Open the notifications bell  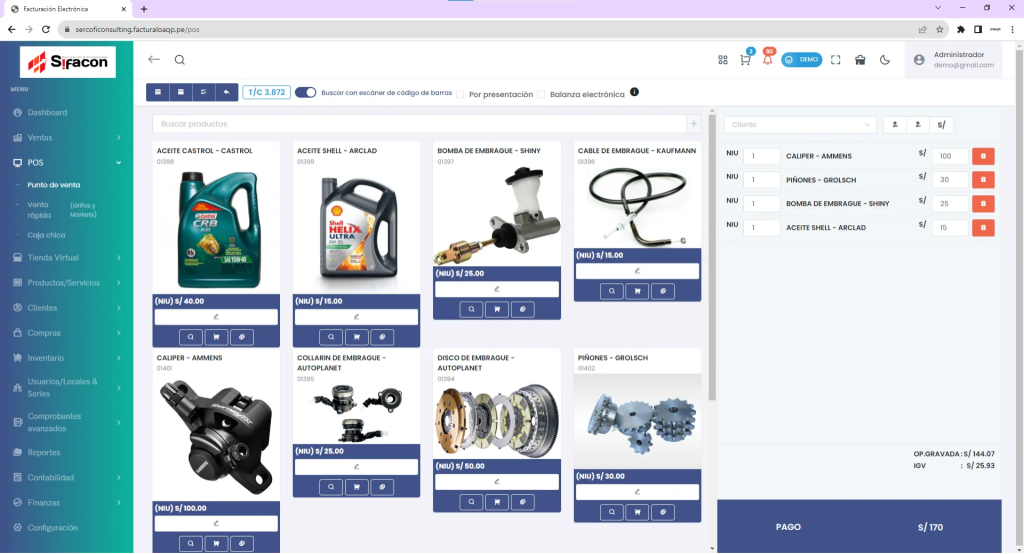click(x=767, y=60)
